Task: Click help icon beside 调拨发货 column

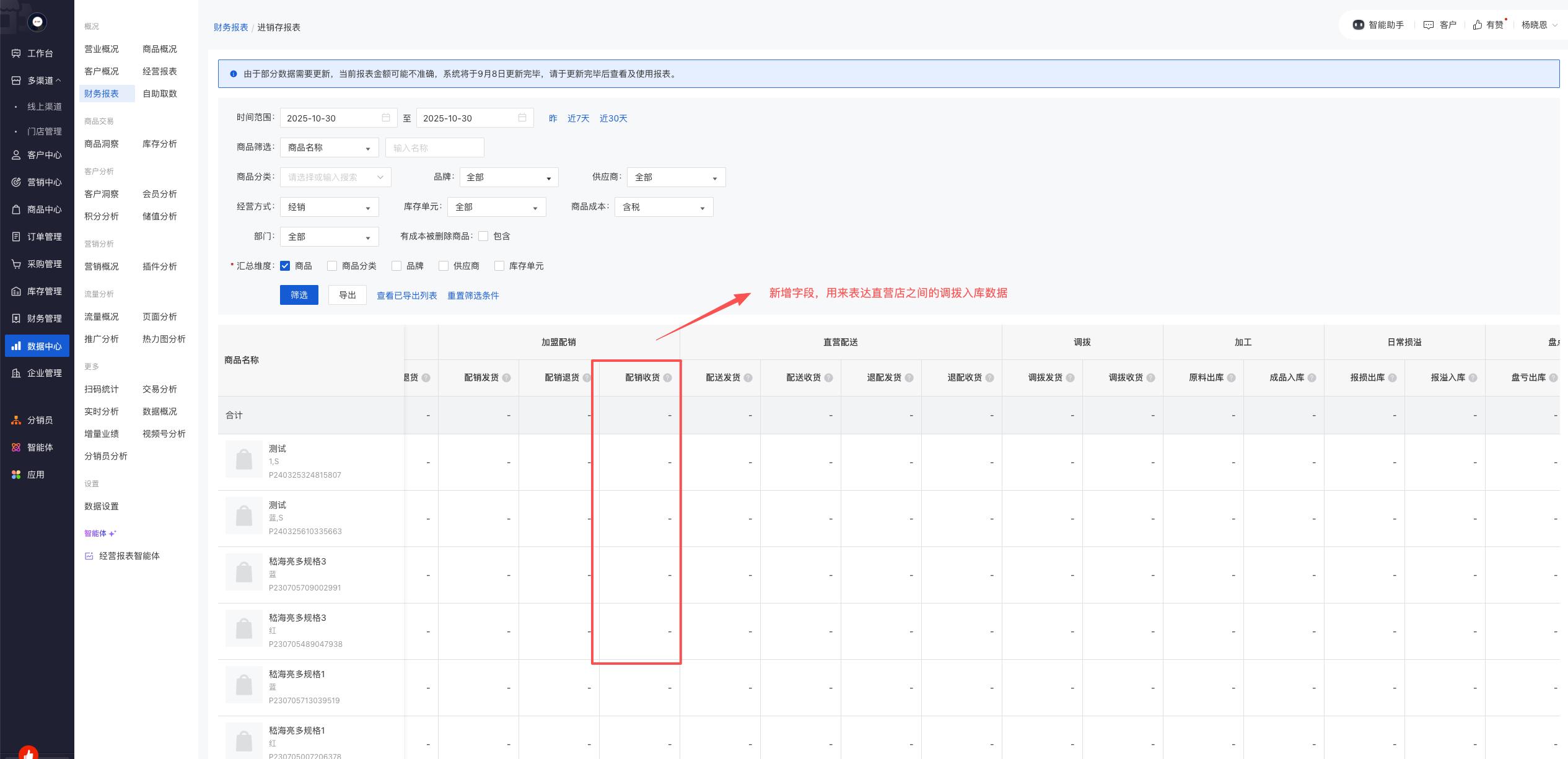Action: (1070, 378)
